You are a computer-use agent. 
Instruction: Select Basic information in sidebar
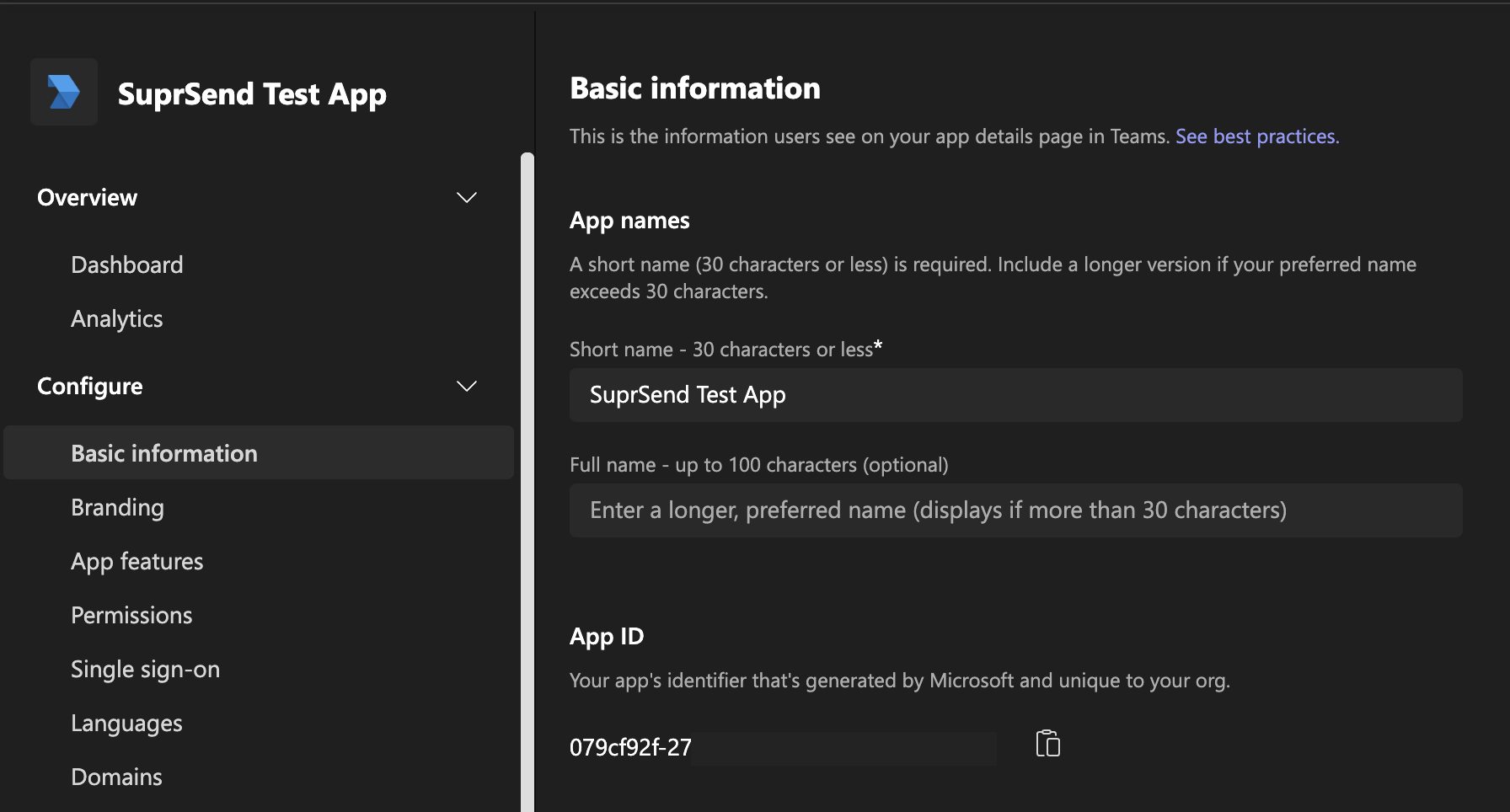click(259, 452)
